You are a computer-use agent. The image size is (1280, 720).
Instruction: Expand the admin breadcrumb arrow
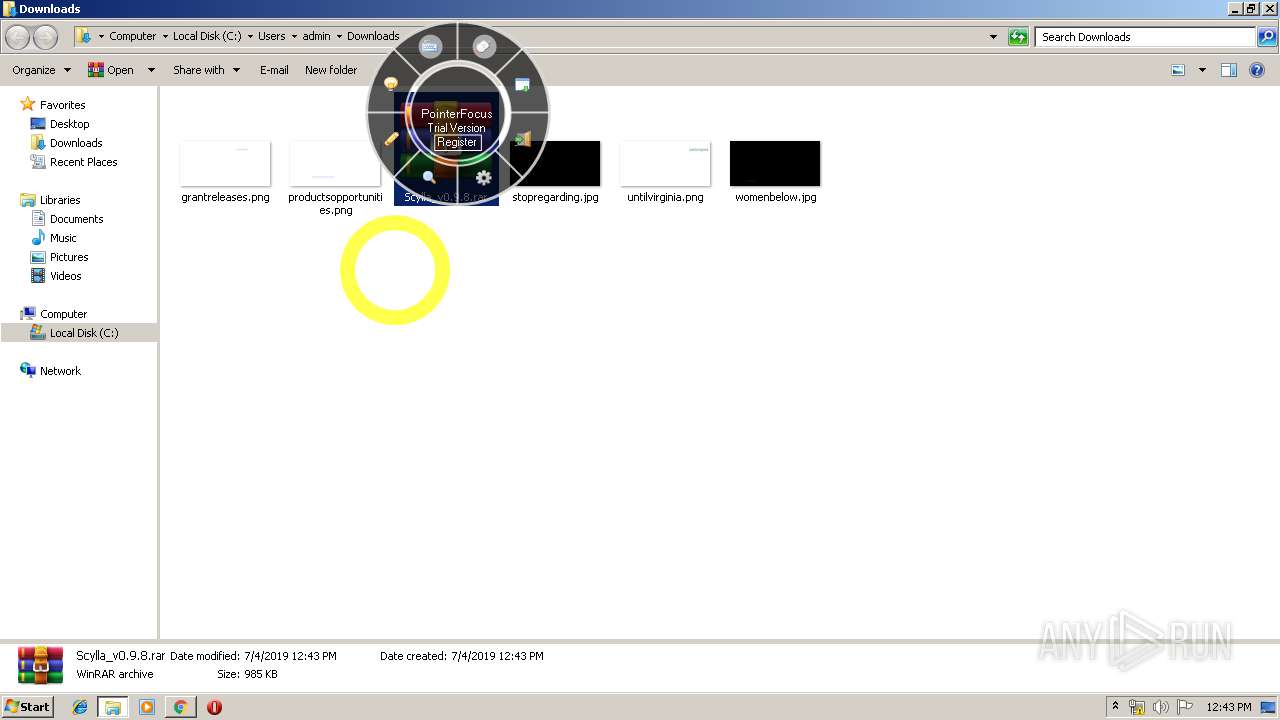339,37
